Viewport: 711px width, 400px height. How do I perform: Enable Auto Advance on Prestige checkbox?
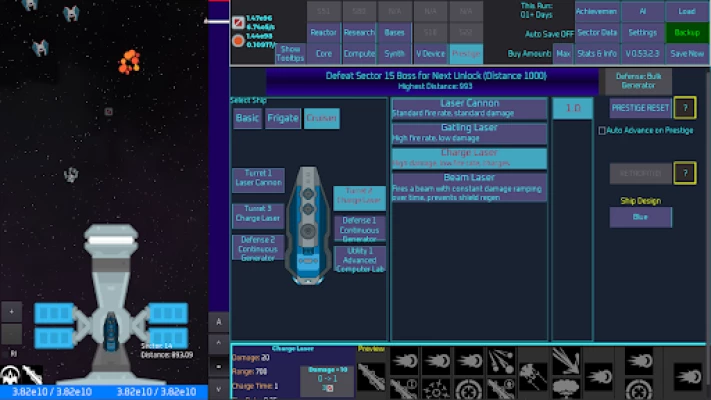pos(602,130)
